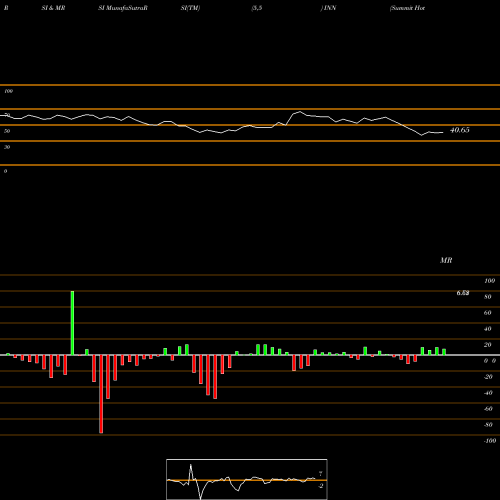Click the -100 label on the MR axis

490,441
